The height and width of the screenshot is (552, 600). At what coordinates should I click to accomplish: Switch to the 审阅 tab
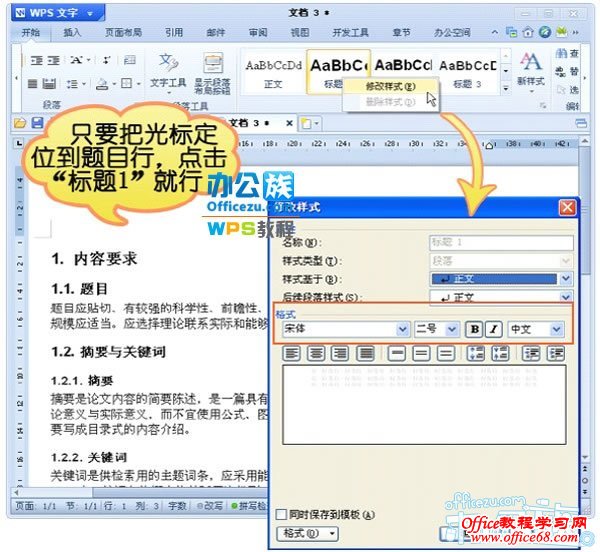coord(258,33)
